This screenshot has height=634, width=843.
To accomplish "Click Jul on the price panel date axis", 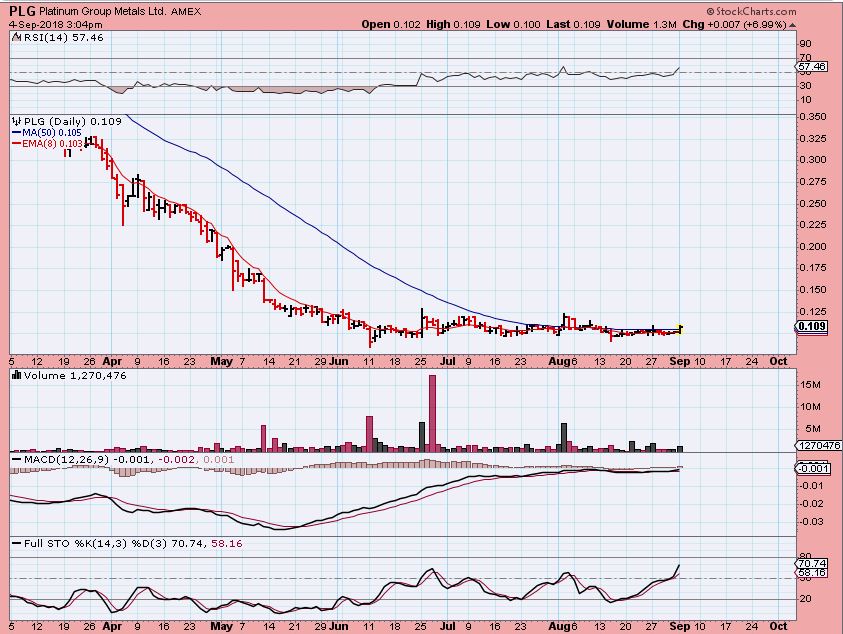I will 447,361.
